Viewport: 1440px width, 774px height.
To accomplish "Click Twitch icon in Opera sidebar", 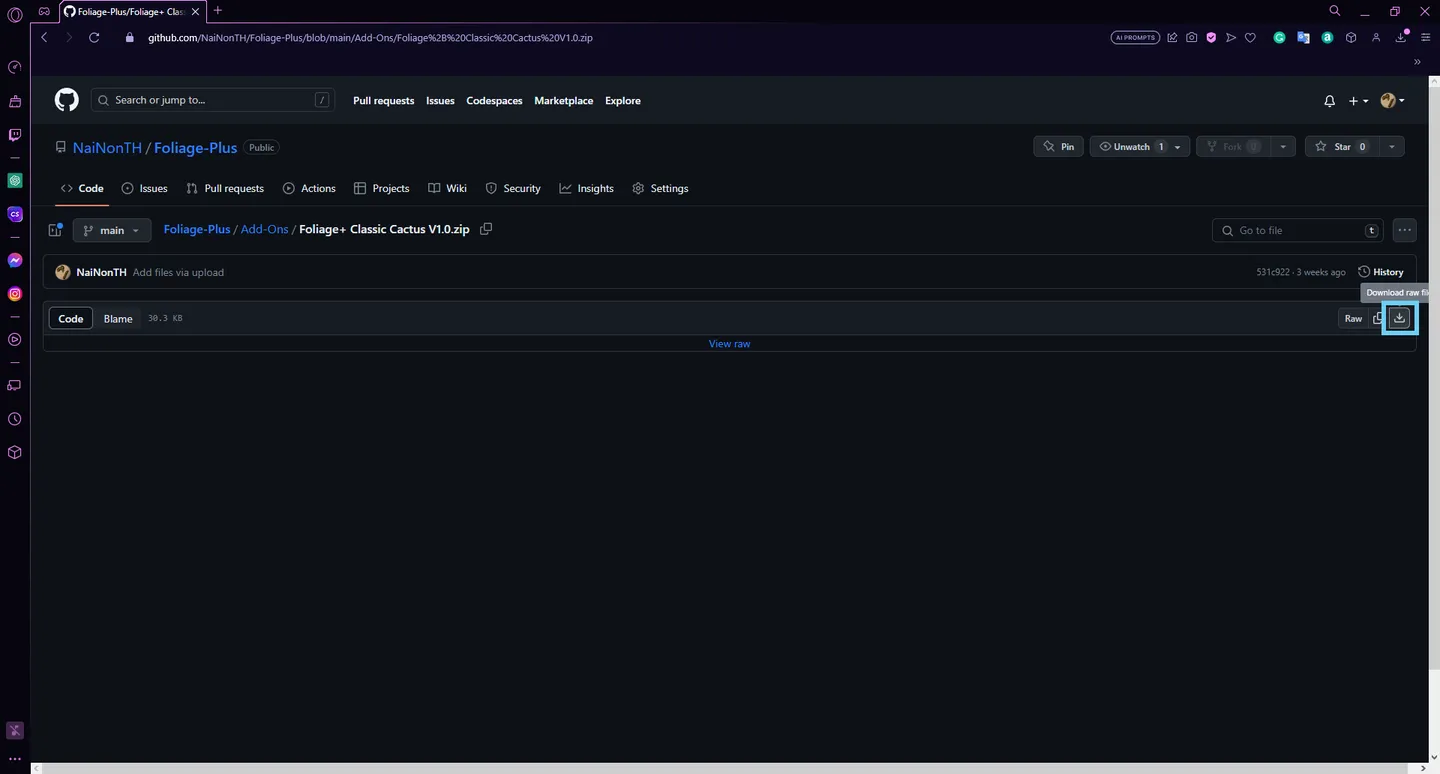I will point(15,135).
